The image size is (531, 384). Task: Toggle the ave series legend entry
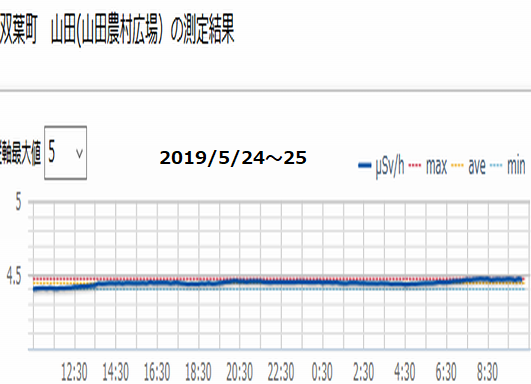coord(469,166)
